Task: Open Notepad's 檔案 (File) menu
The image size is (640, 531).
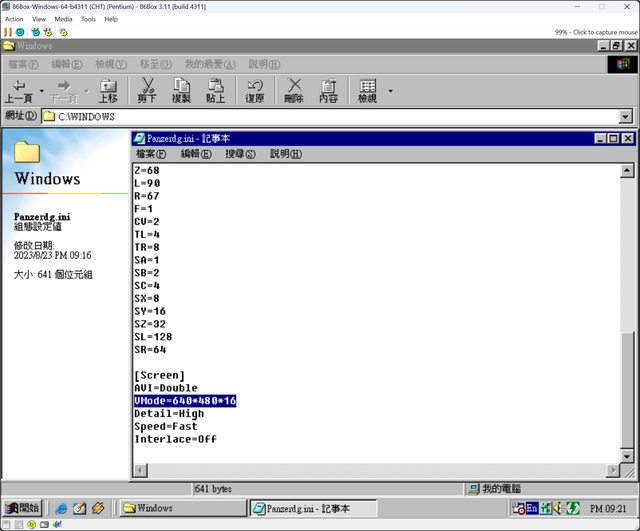Action: coord(151,154)
